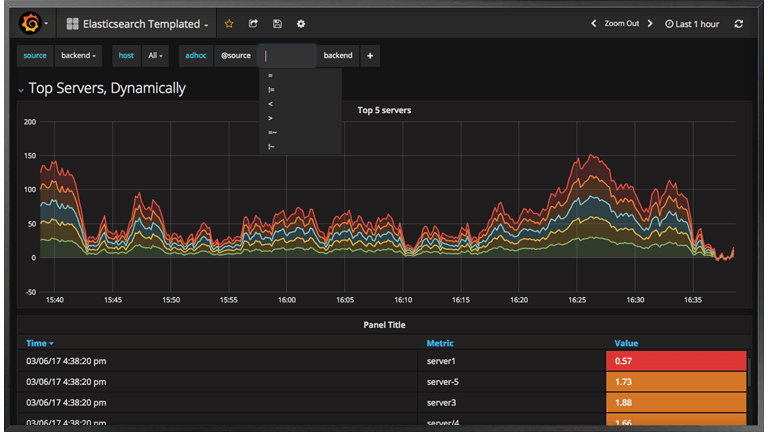Collapse the Top Servers, Dynamically row
This screenshot has height=432, width=768.
21,90
